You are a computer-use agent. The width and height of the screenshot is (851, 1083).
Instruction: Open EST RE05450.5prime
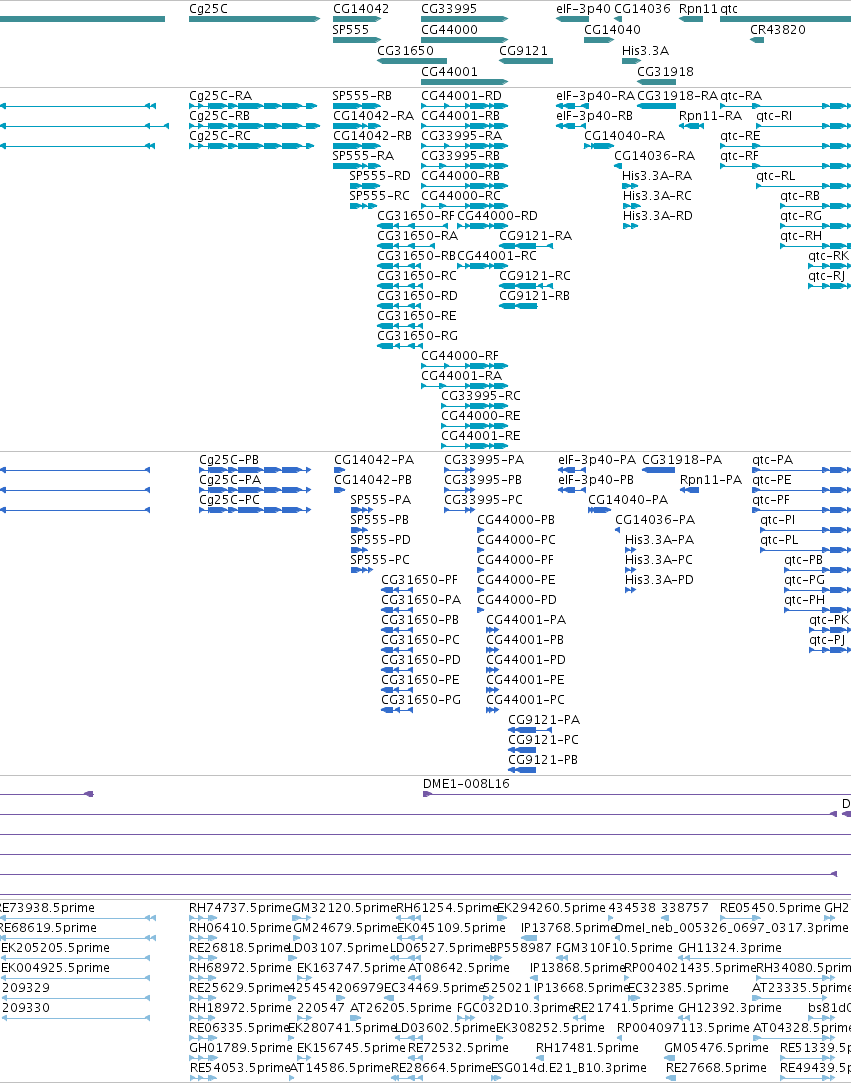click(x=770, y=908)
